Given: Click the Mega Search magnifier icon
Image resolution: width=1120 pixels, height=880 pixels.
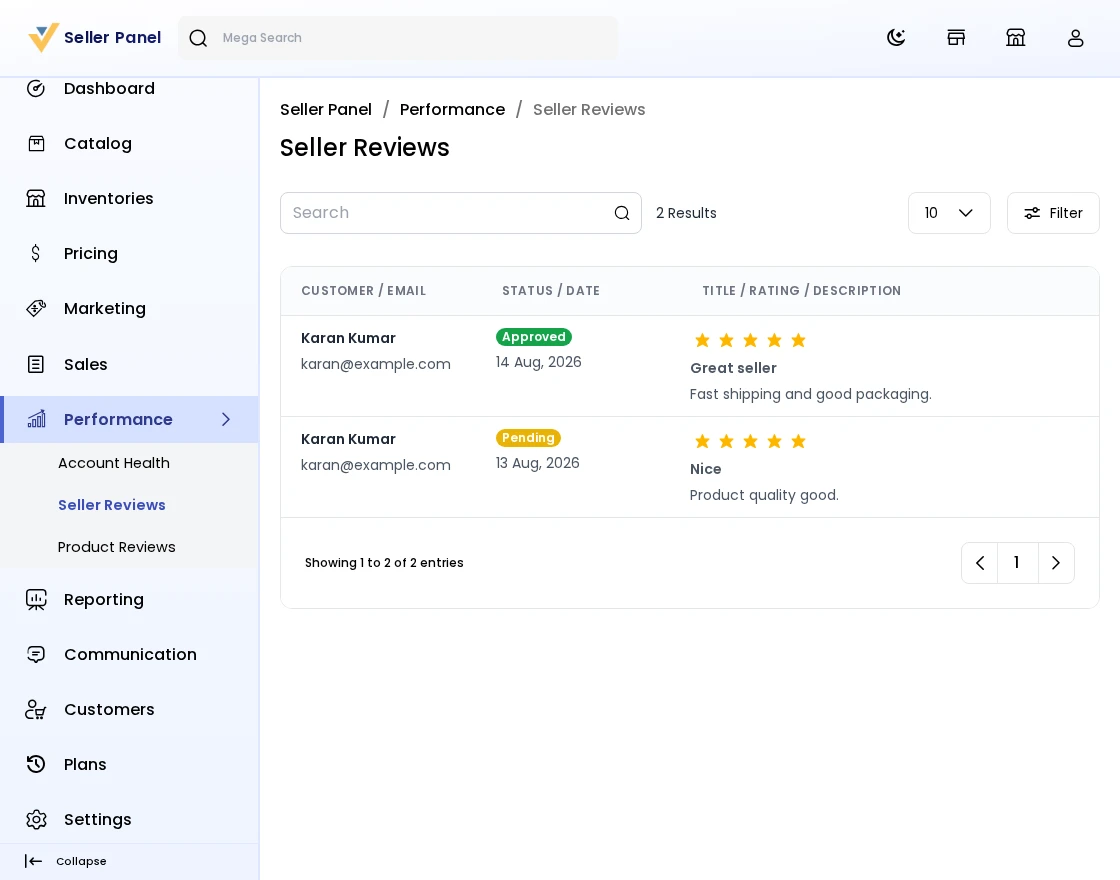Looking at the screenshot, I should tap(198, 38).
